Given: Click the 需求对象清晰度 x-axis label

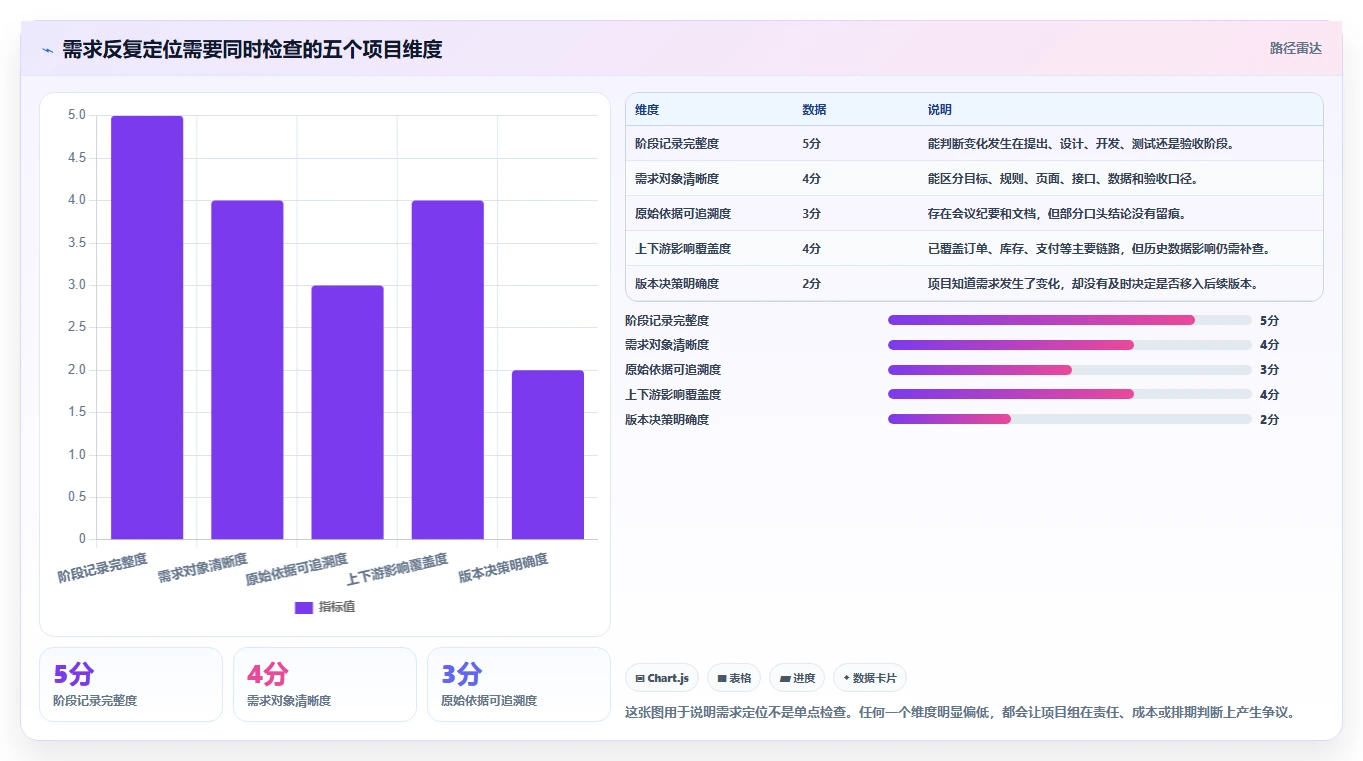Looking at the screenshot, I should pos(202,567).
